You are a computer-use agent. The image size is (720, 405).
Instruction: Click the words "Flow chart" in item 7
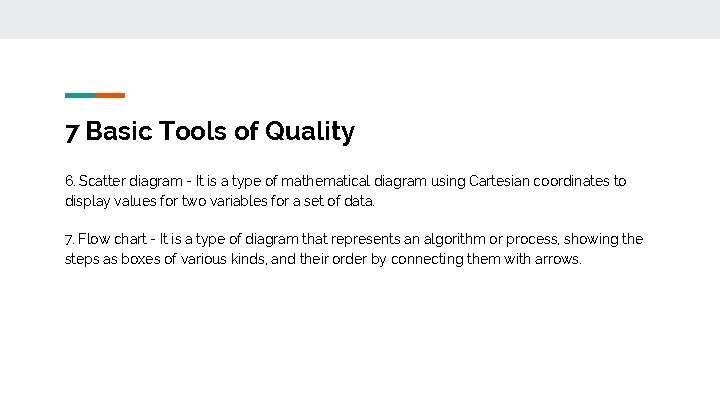pyautogui.click(x=112, y=239)
